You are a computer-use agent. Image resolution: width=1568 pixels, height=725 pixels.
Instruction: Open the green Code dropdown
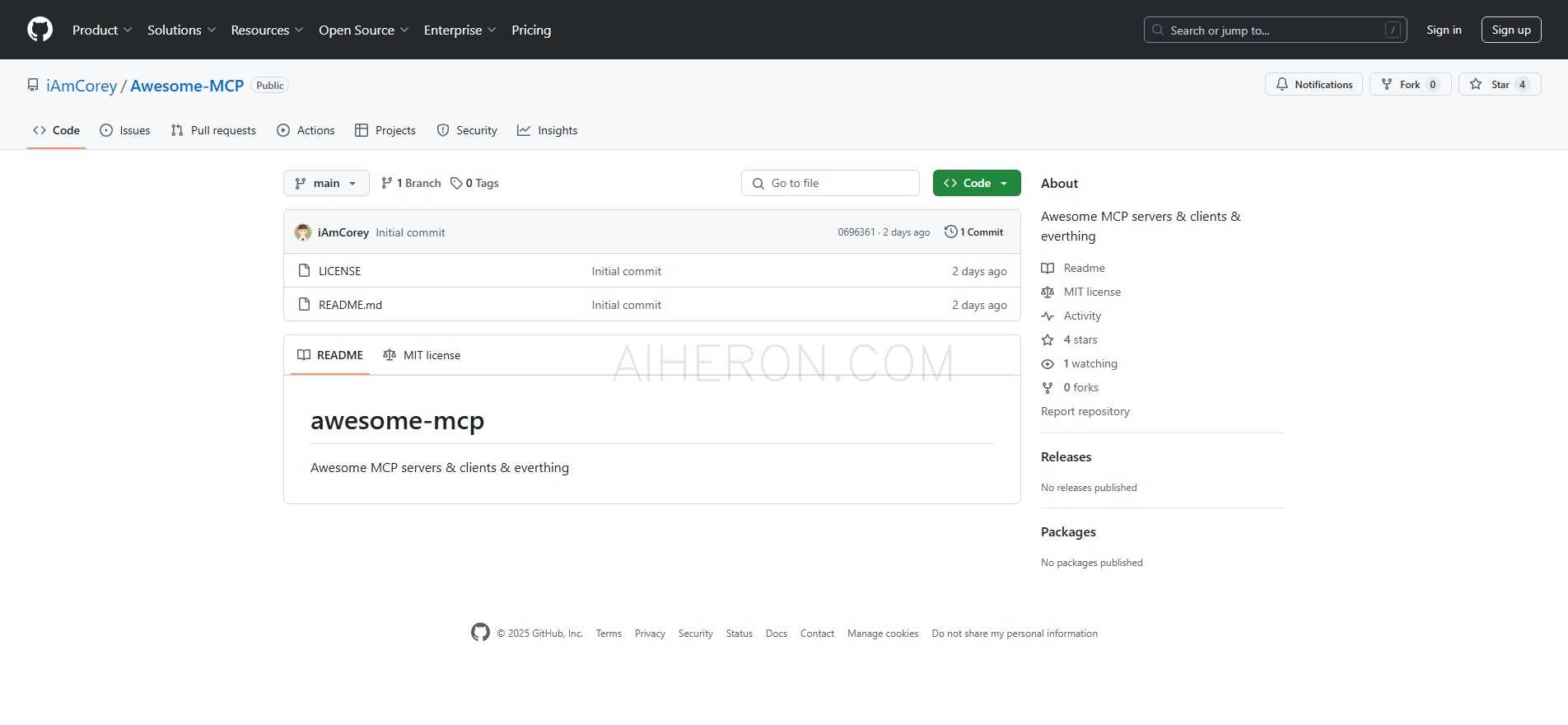(x=977, y=183)
